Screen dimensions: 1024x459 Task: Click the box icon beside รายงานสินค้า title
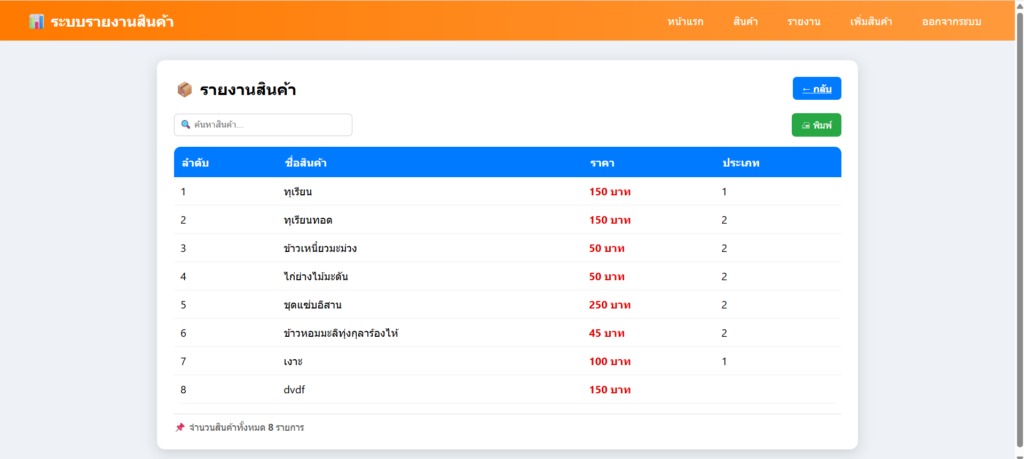184,90
